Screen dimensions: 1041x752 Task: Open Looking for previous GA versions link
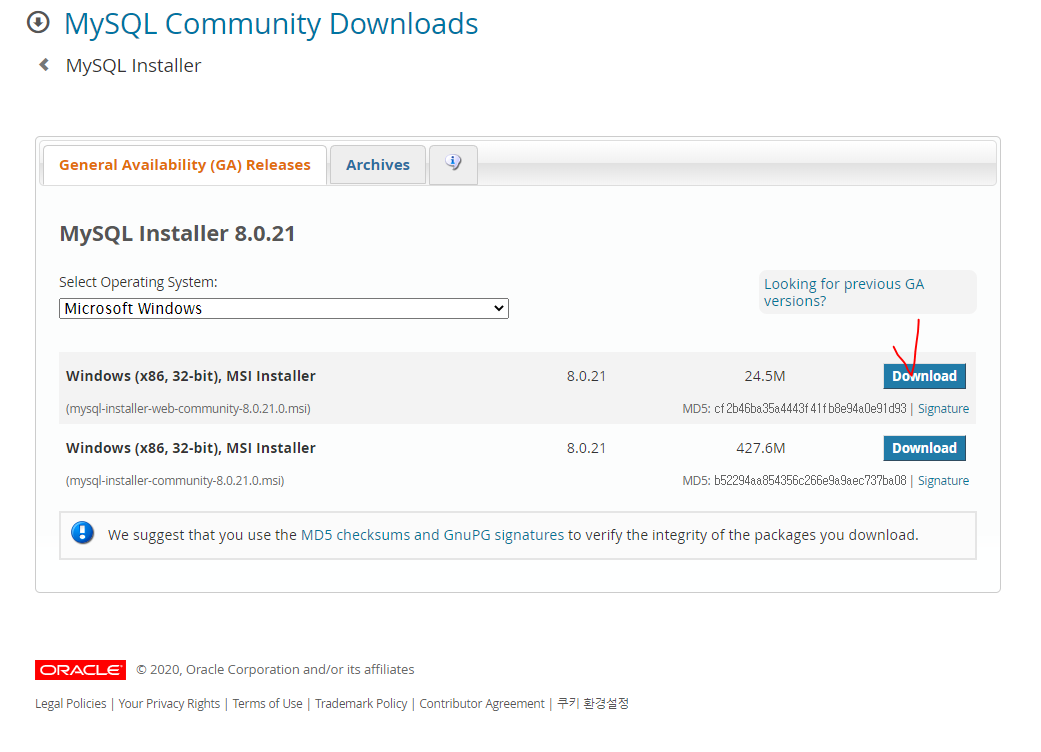tap(844, 292)
